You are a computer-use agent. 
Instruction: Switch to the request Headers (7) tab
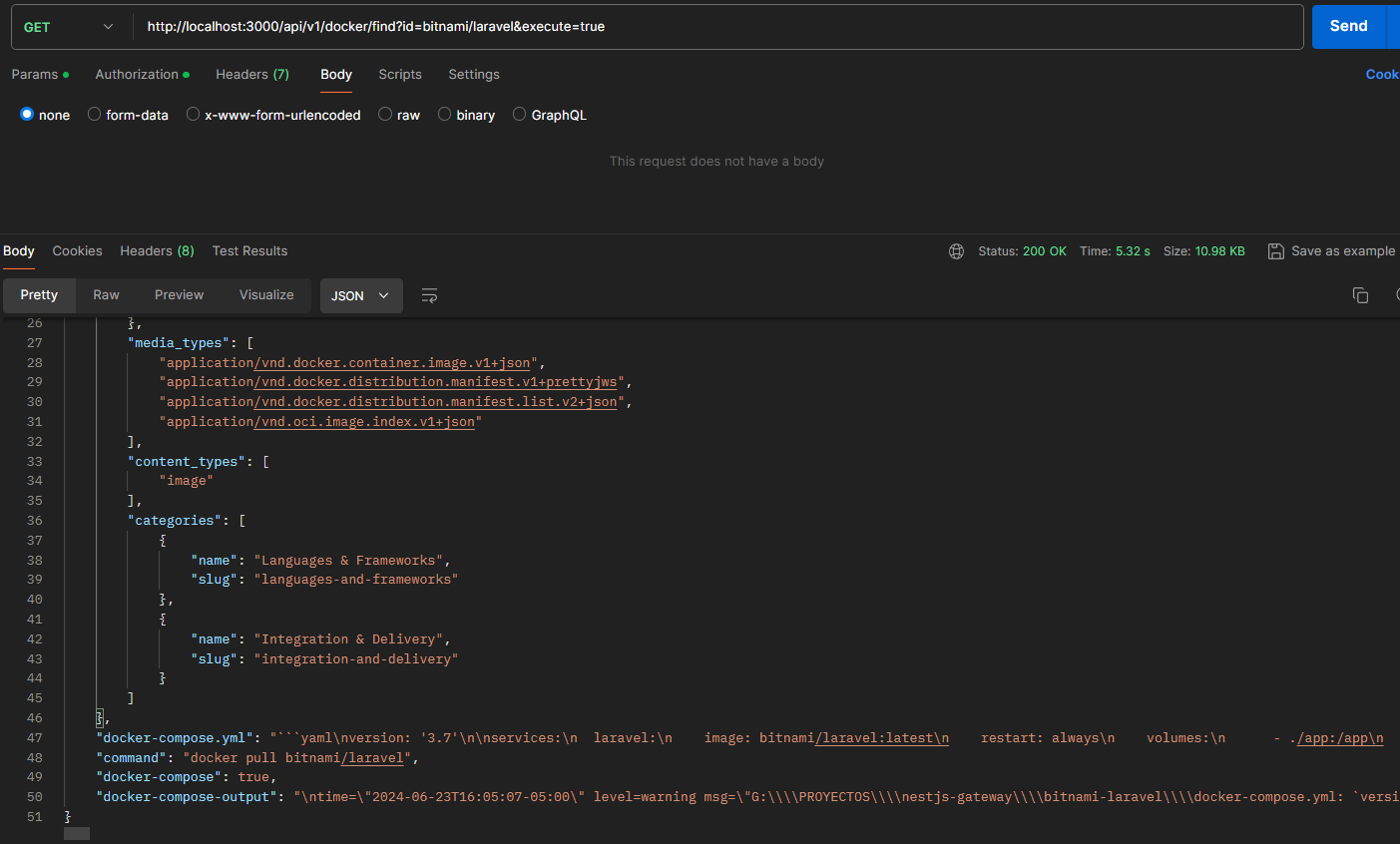click(251, 75)
